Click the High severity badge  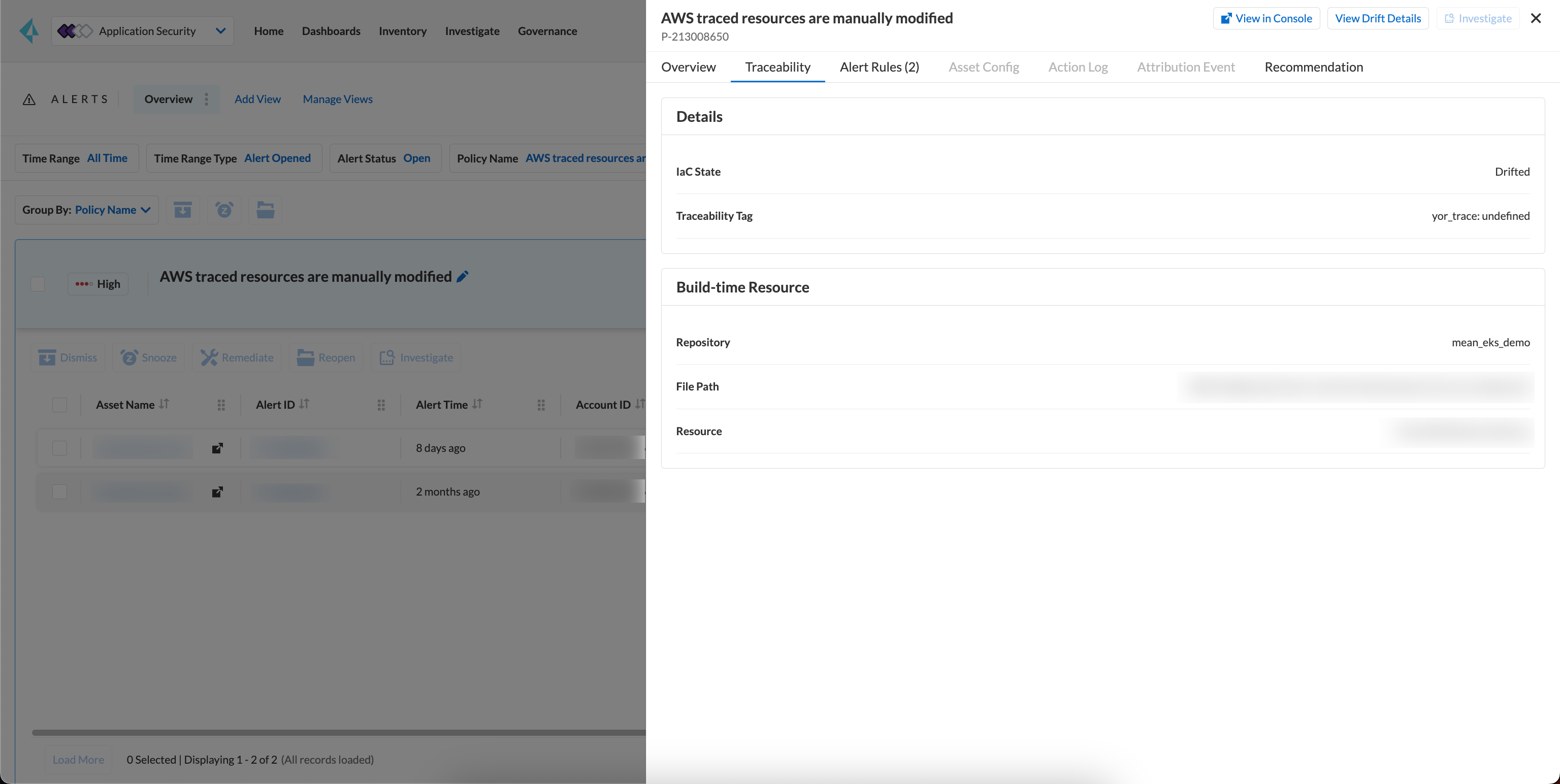click(97, 284)
